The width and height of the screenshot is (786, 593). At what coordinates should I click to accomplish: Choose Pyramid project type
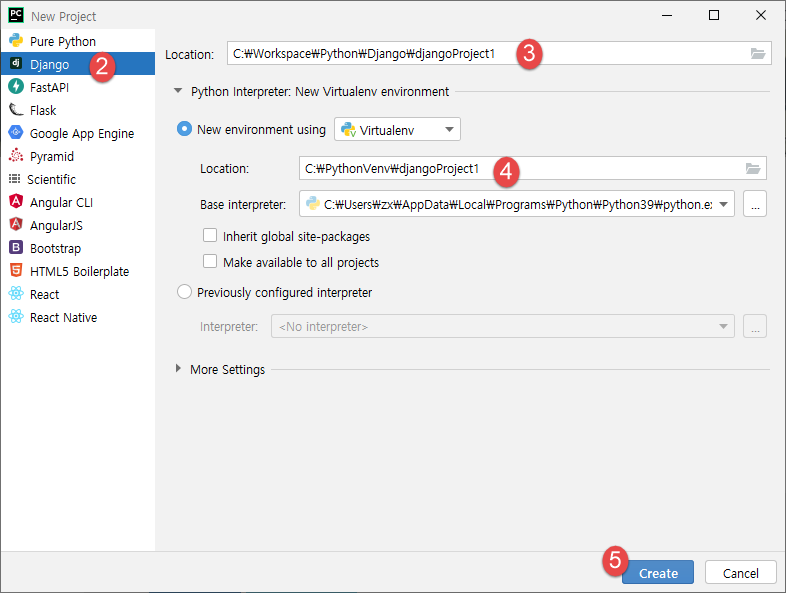tap(78, 156)
